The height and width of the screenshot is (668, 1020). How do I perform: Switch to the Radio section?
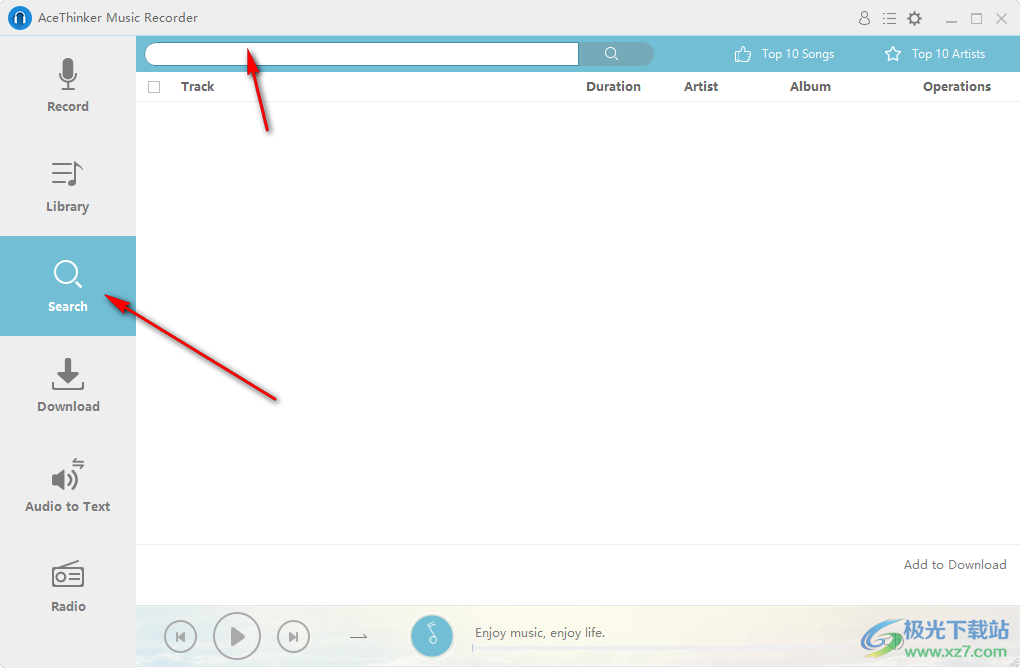point(67,586)
